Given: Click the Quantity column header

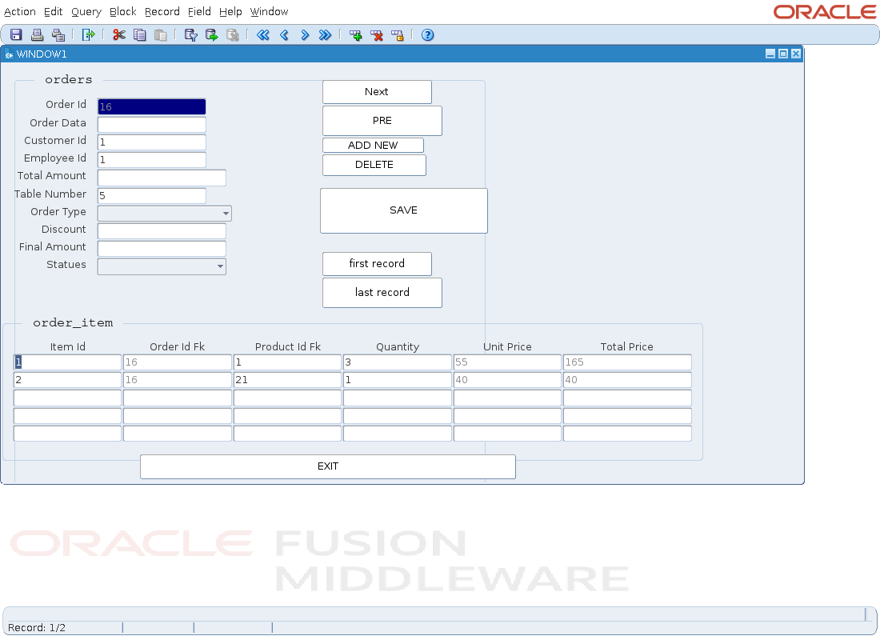Looking at the screenshot, I should 397,346.
